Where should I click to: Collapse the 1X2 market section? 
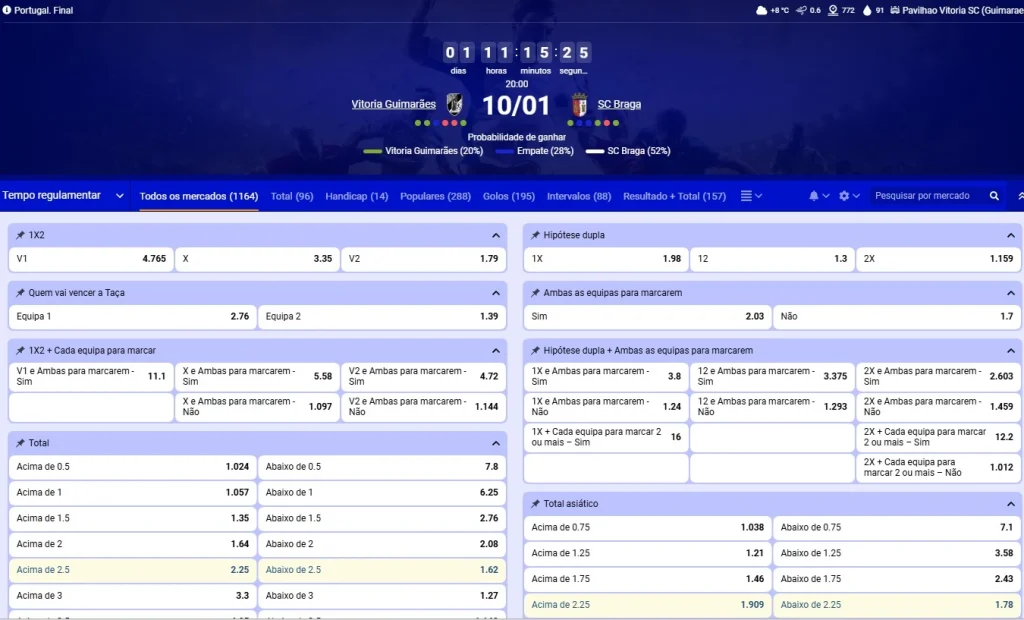[x=496, y=235]
